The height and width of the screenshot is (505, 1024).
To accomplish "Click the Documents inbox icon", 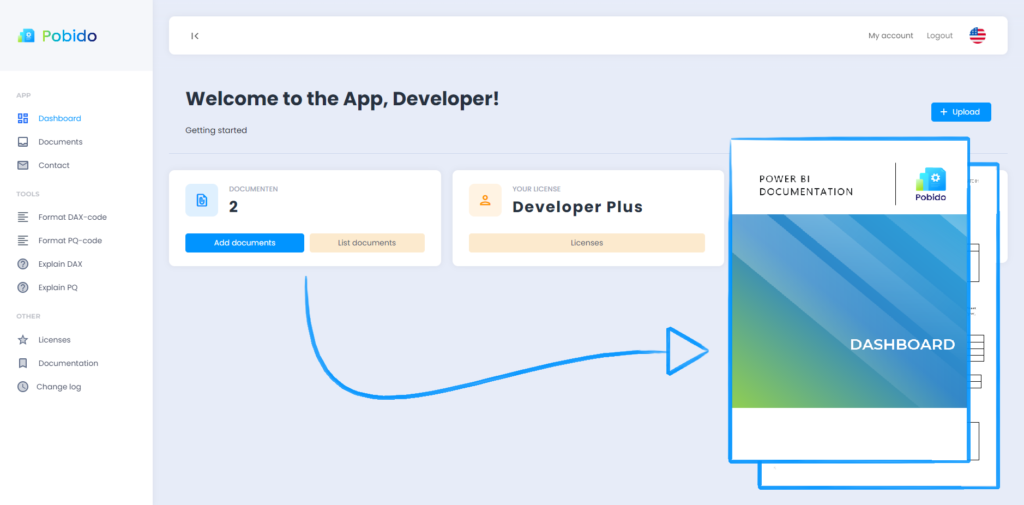I will point(23,142).
